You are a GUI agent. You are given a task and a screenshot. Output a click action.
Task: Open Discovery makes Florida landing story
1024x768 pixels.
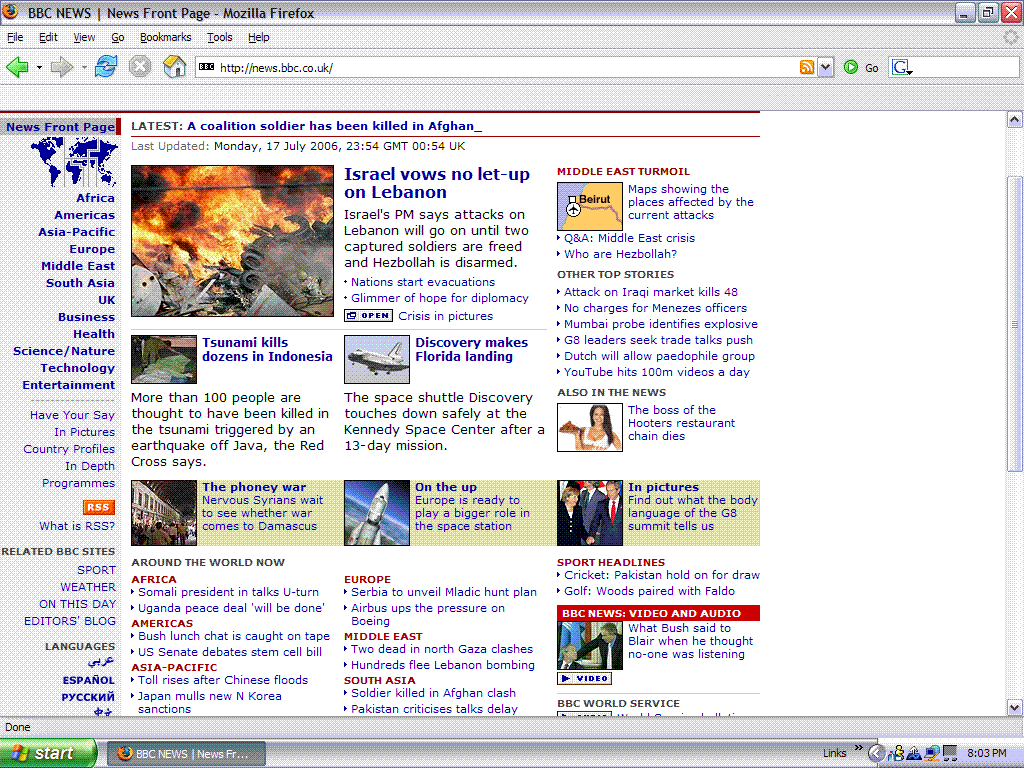click(x=472, y=349)
